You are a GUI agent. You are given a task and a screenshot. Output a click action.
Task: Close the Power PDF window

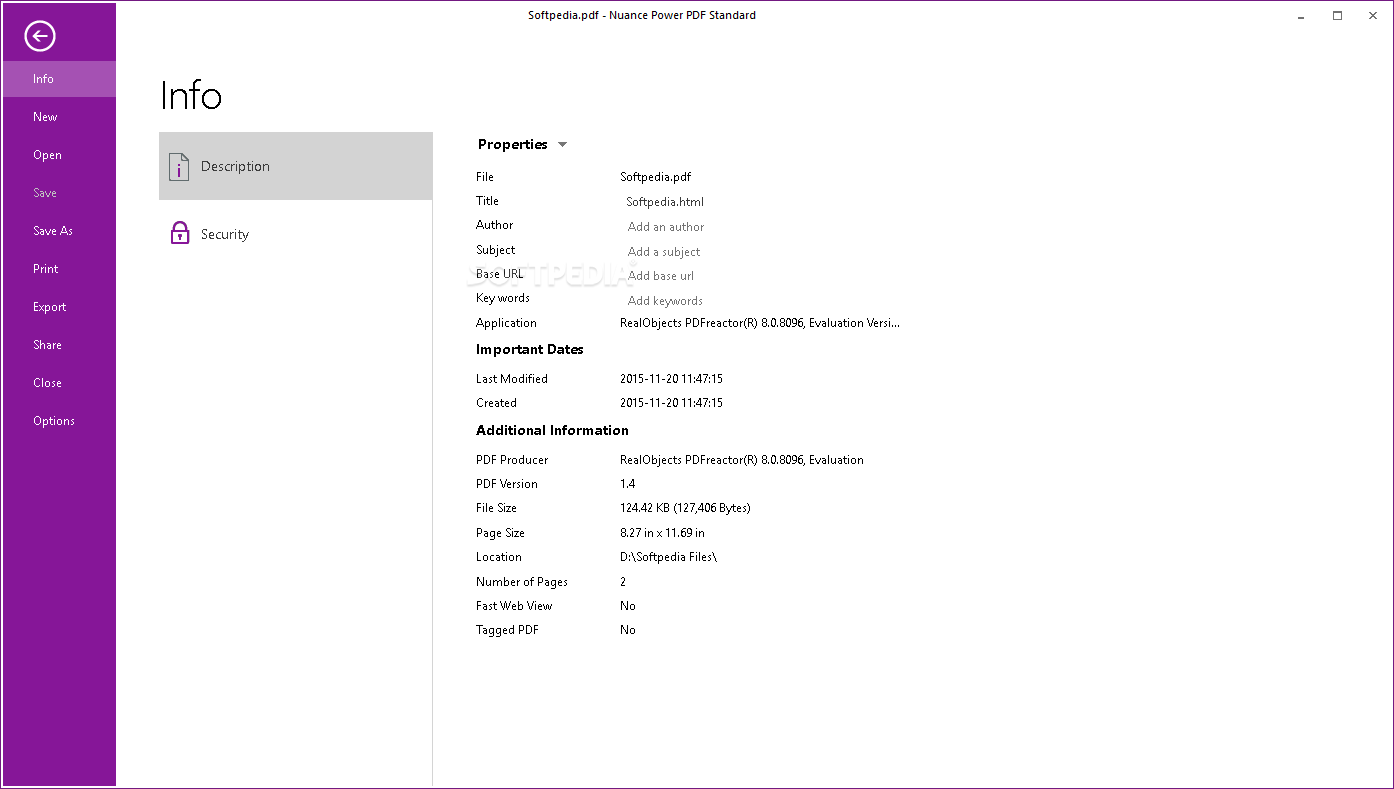tap(1373, 16)
